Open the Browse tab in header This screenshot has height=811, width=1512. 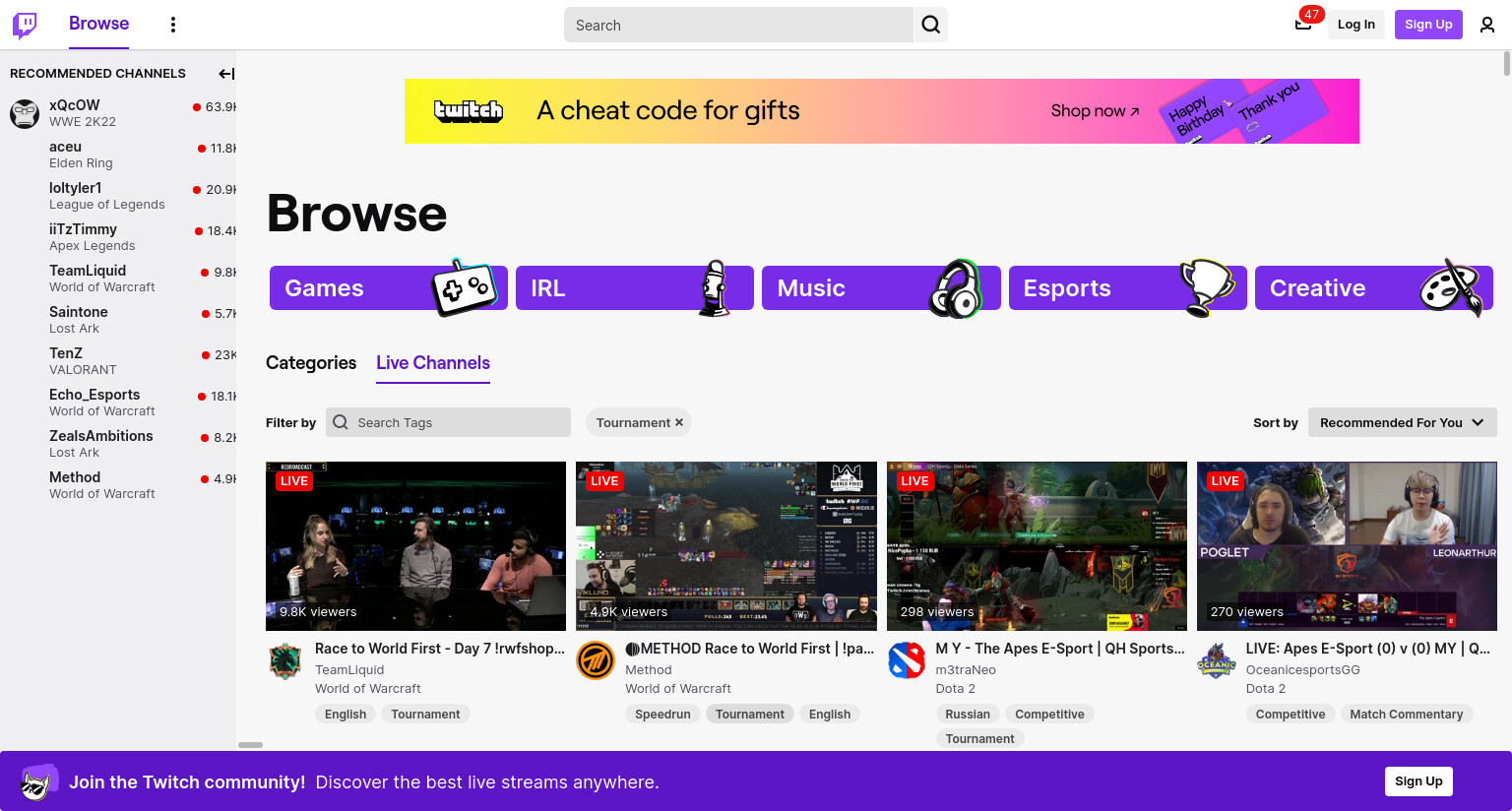(x=98, y=24)
